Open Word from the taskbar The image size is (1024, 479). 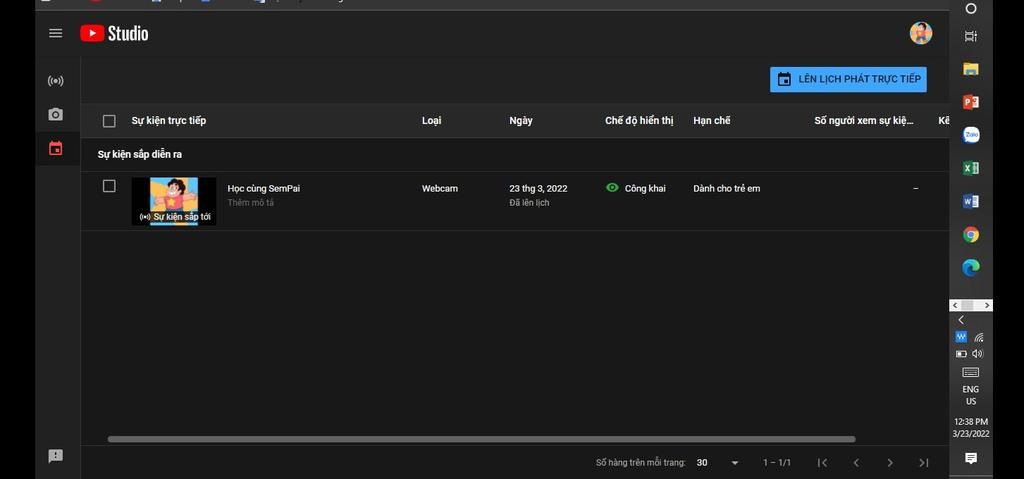[971, 201]
